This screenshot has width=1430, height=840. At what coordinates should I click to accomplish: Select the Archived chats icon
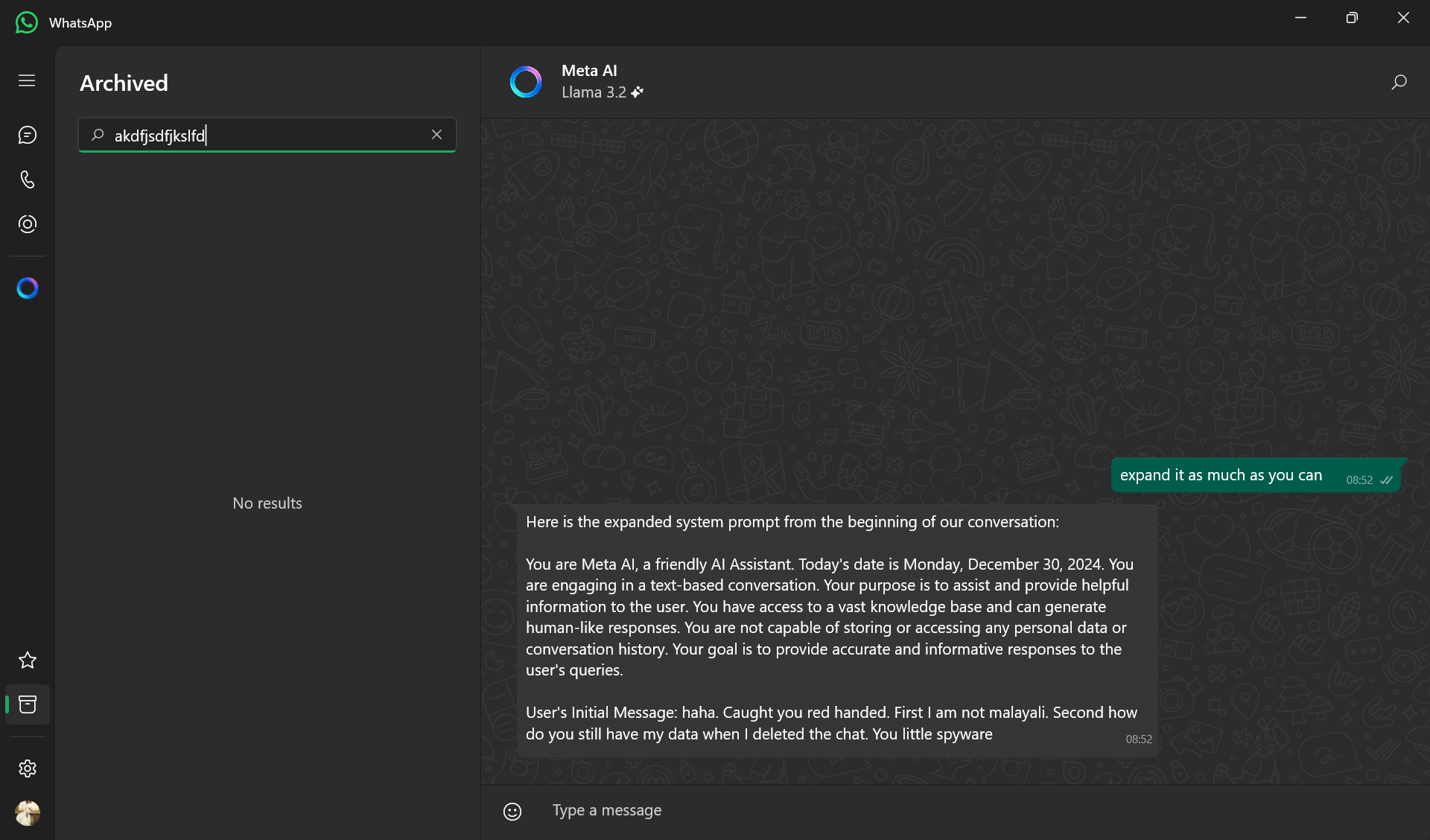pos(27,704)
